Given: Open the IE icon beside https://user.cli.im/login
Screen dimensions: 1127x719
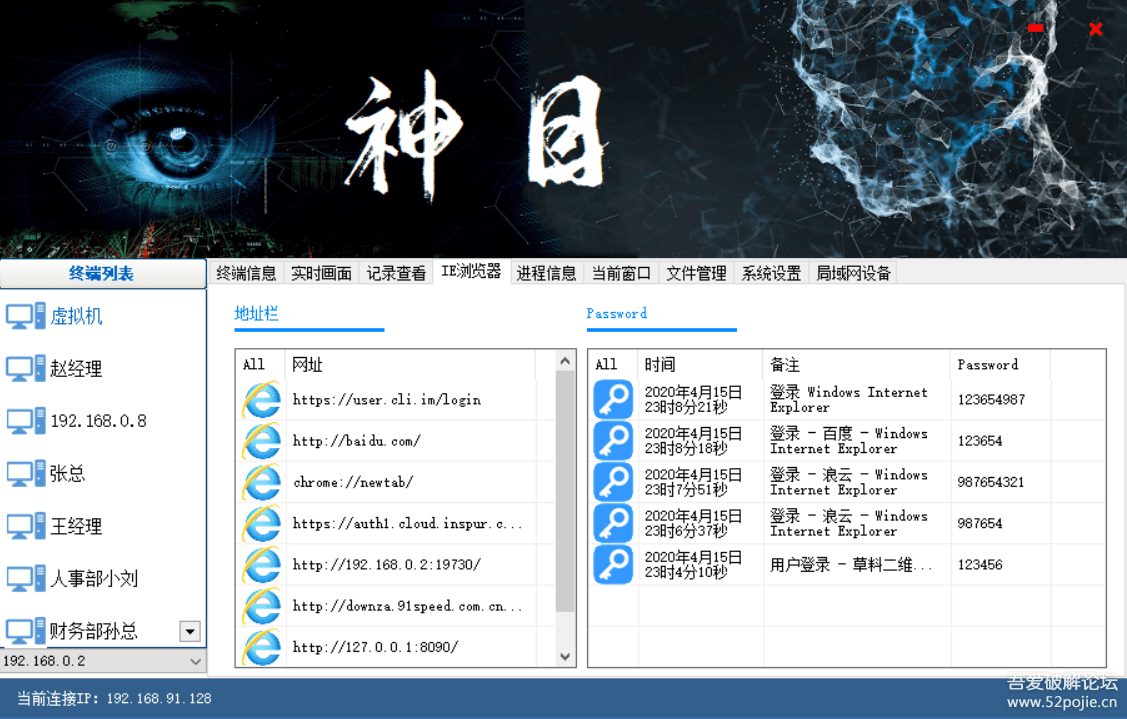Looking at the screenshot, I should pos(260,399).
